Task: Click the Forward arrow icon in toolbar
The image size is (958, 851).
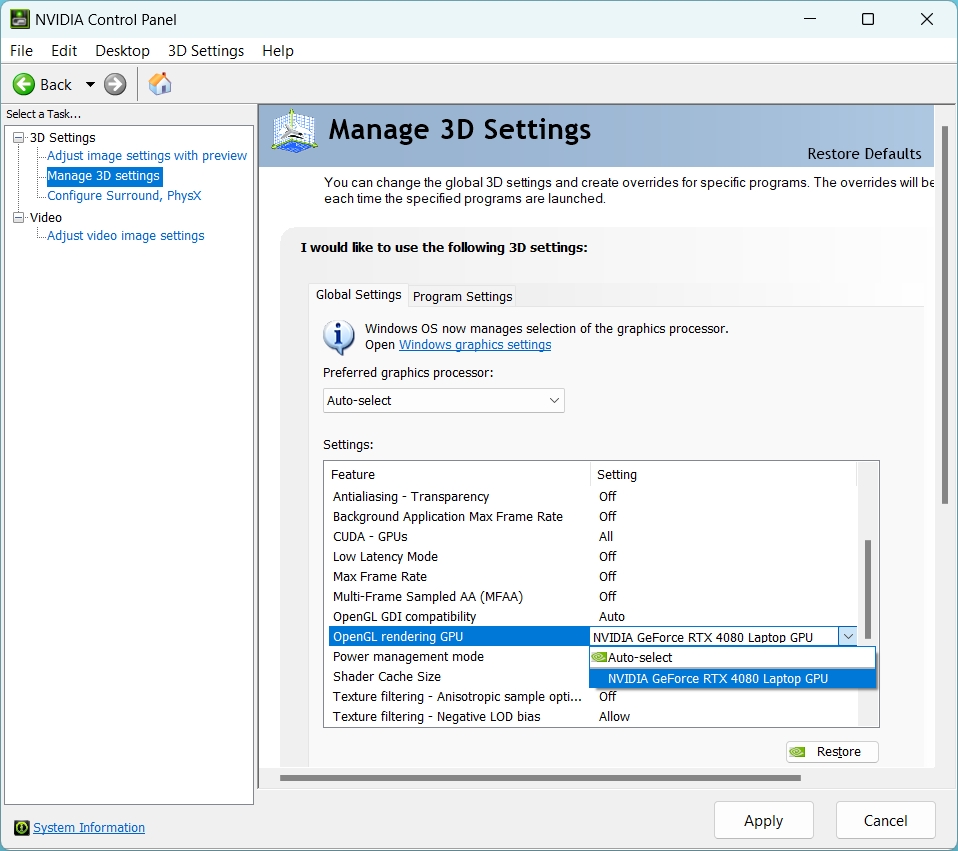Action: point(116,85)
